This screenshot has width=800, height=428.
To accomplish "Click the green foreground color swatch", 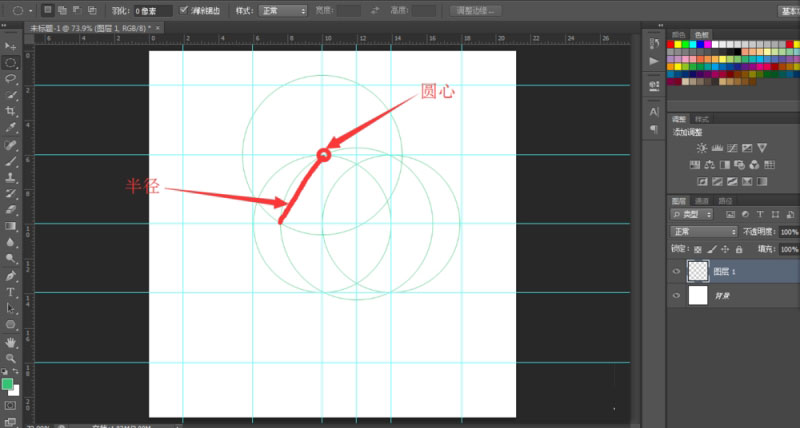I will point(7,384).
